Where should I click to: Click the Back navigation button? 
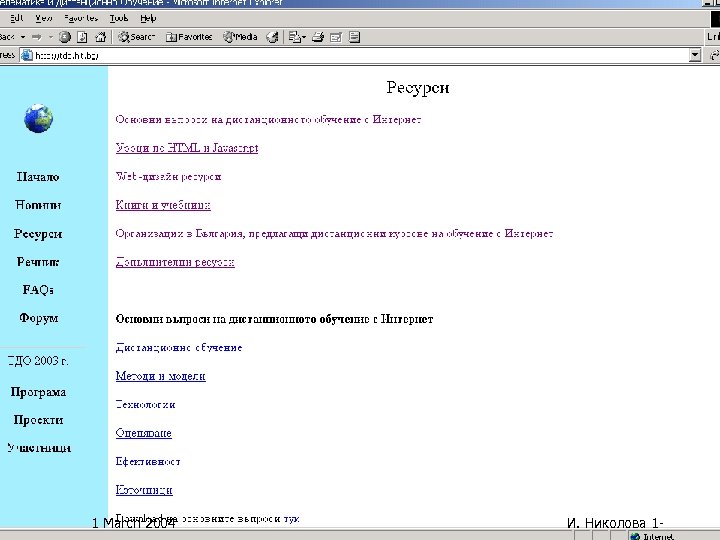pos(7,37)
